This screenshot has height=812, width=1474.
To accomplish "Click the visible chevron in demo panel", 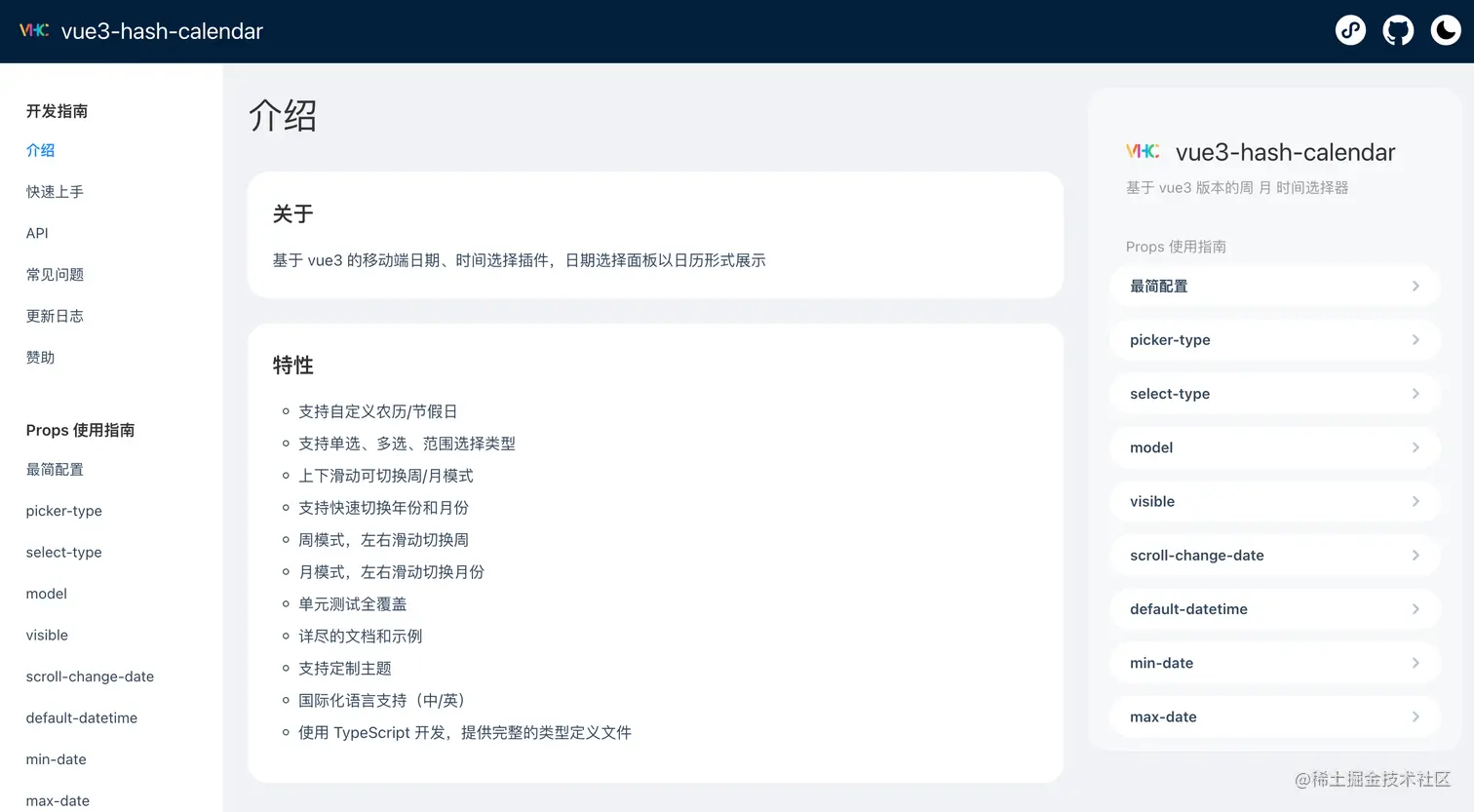I will click(1416, 501).
